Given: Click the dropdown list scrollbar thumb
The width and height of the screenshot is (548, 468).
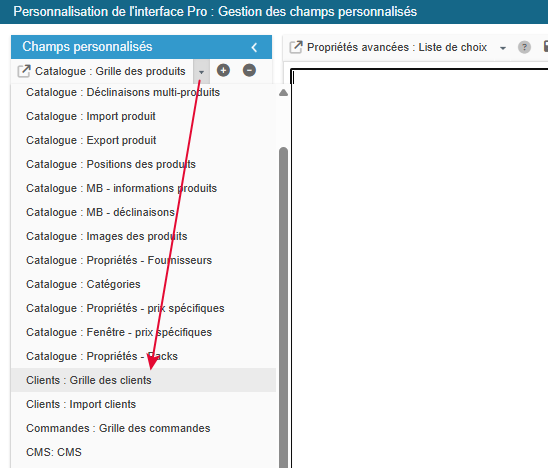Looking at the screenshot, I should click(x=283, y=308).
